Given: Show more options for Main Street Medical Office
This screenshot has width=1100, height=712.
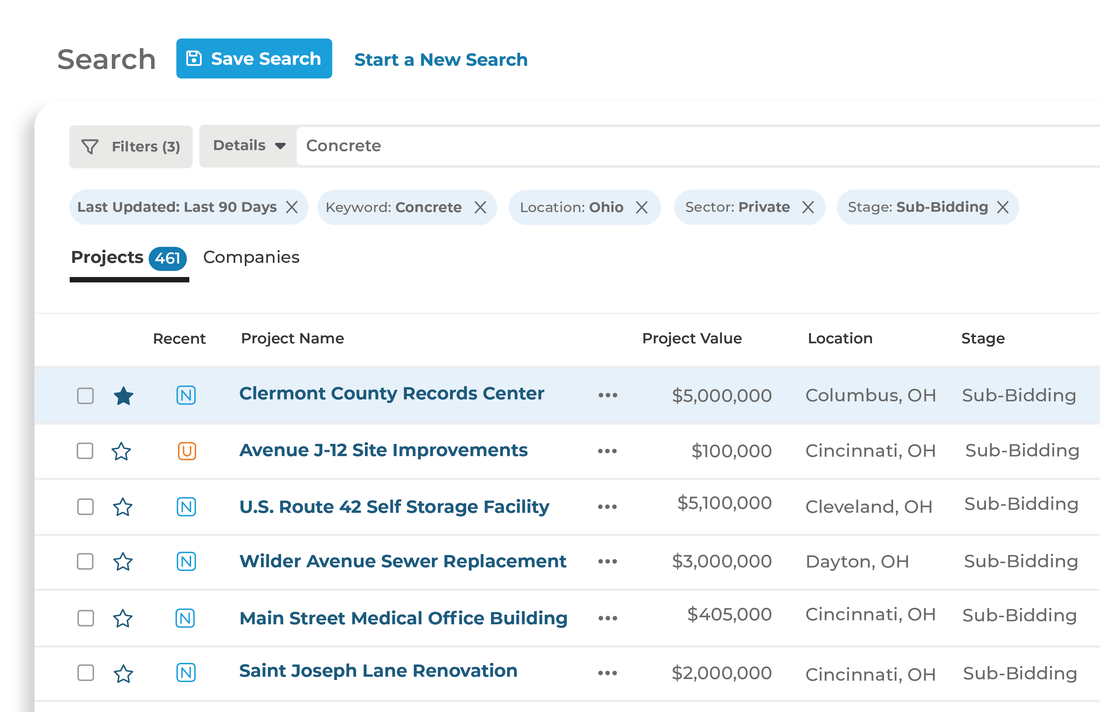Looking at the screenshot, I should pyautogui.click(x=608, y=618).
